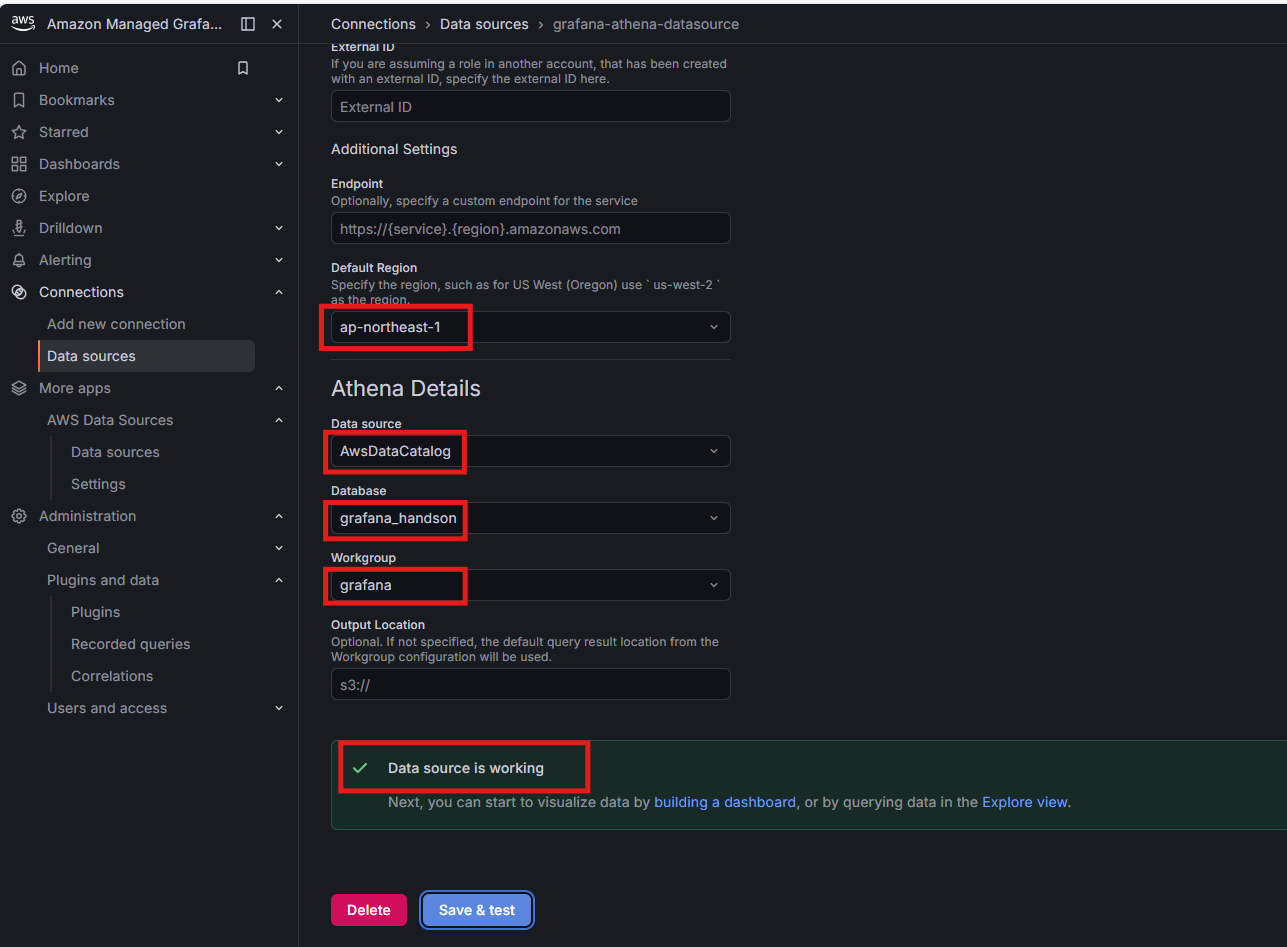Viewport: 1287px width, 947px height.
Task: Go to Connections in the breadcrumb
Action: point(373,24)
